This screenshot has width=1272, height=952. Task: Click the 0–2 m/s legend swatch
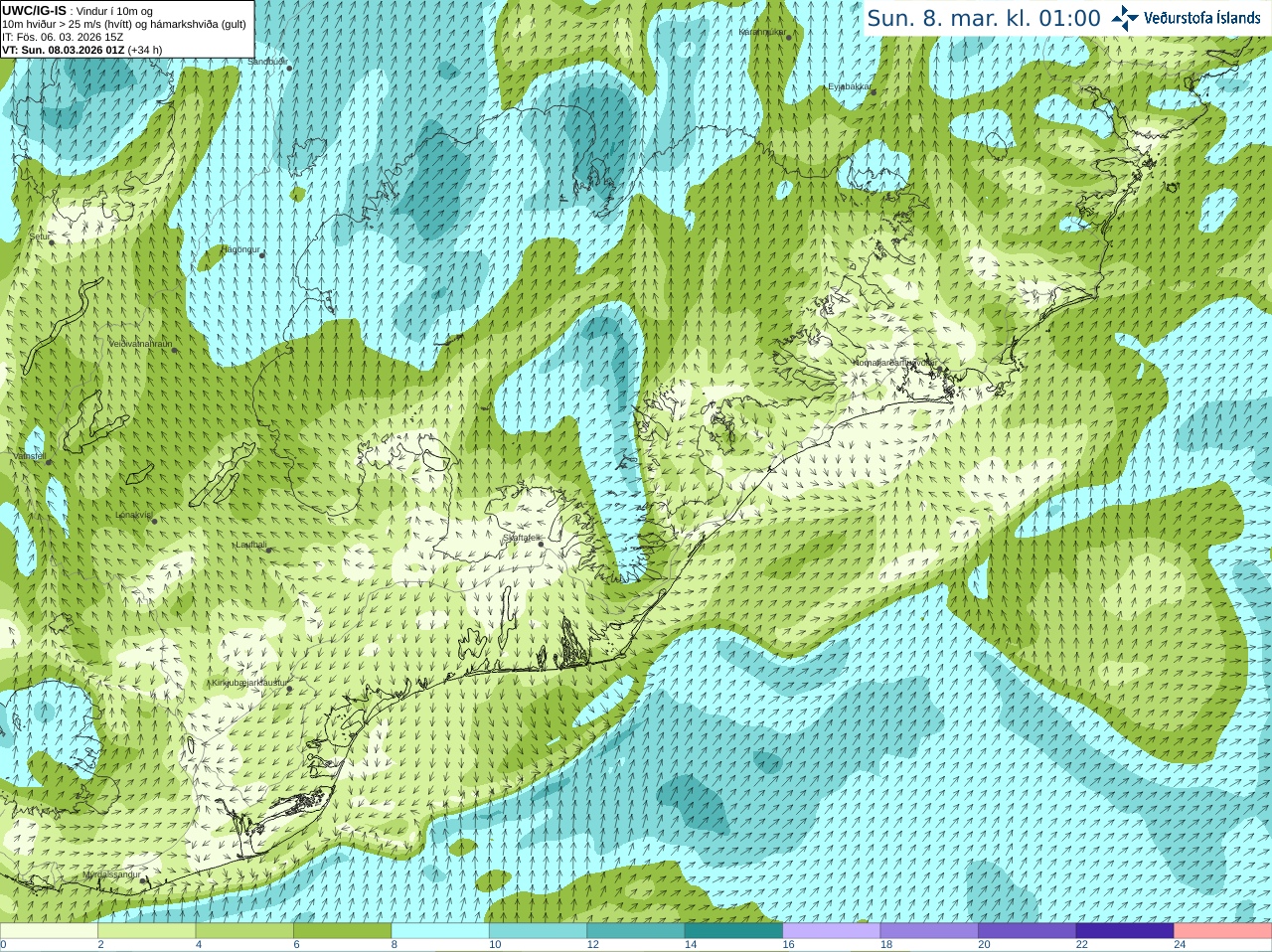[49, 931]
